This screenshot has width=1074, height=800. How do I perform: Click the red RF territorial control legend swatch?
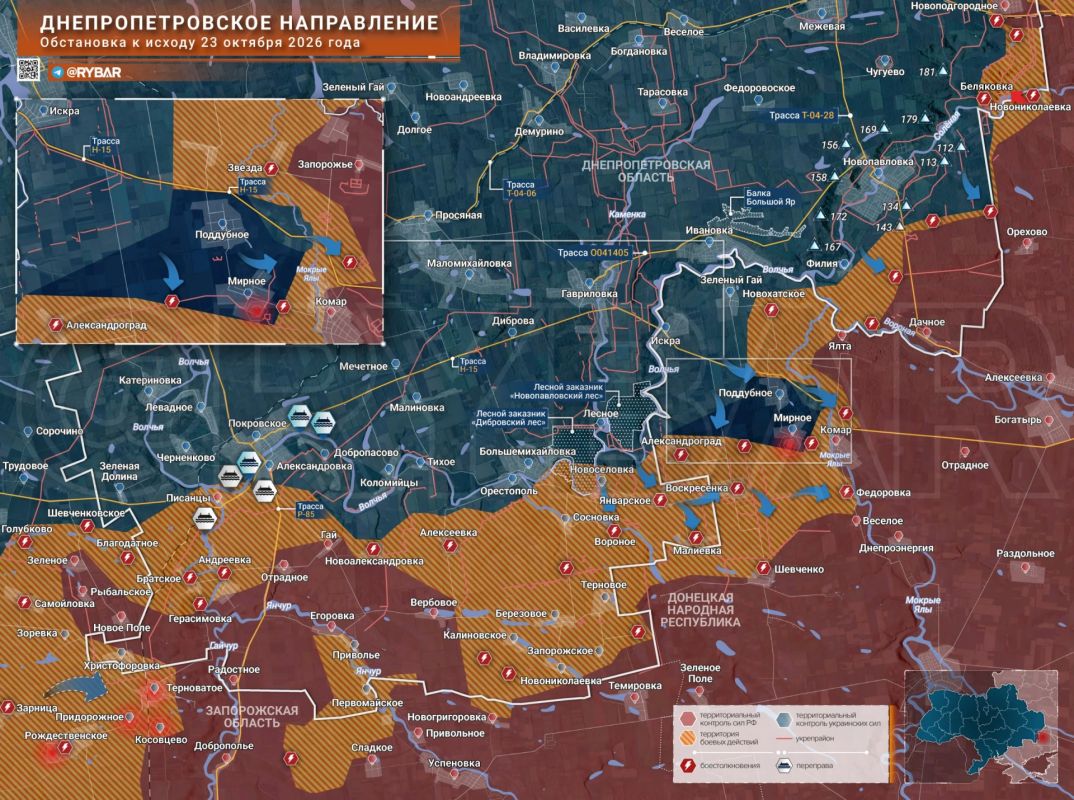688,719
